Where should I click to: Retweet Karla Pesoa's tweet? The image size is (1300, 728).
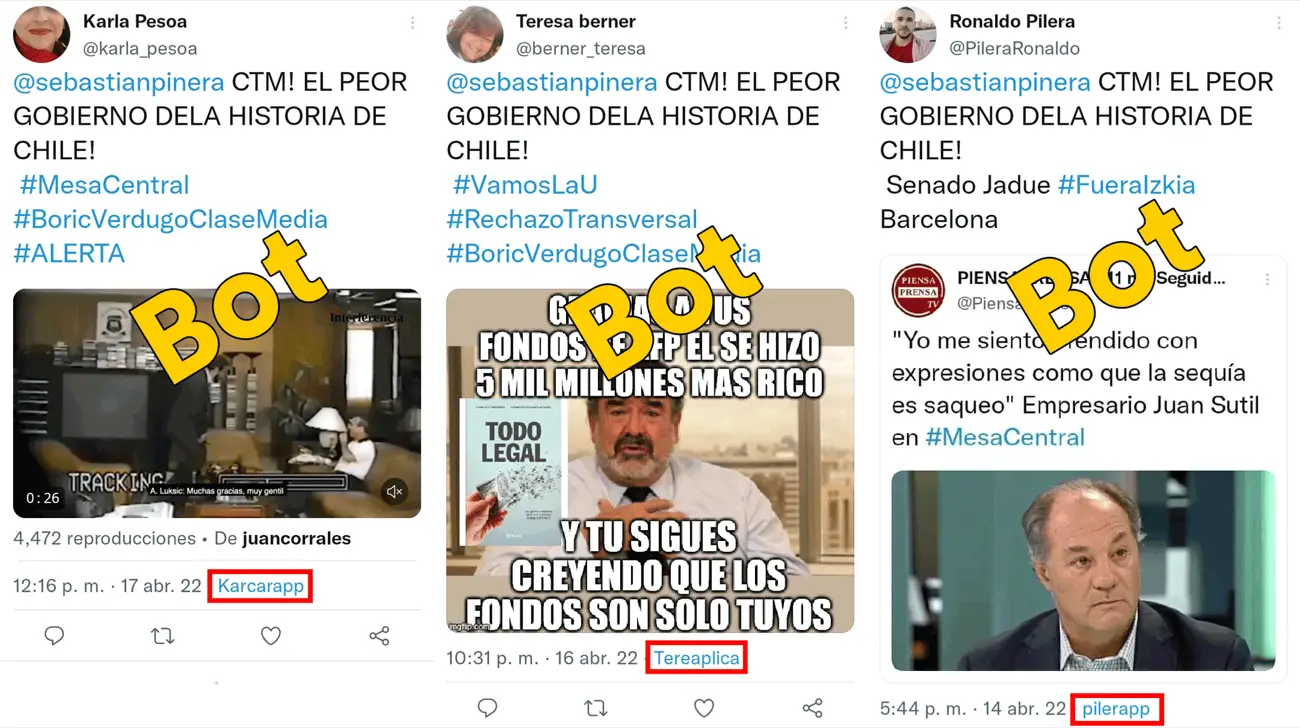pos(162,636)
